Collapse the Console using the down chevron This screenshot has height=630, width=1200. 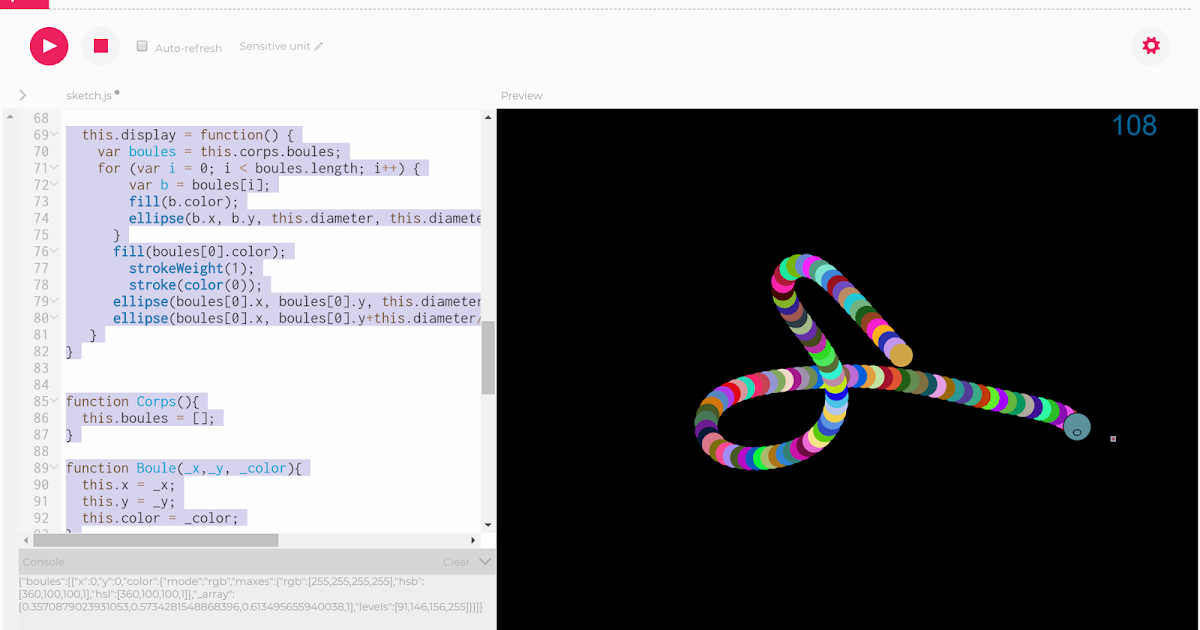(x=484, y=561)
